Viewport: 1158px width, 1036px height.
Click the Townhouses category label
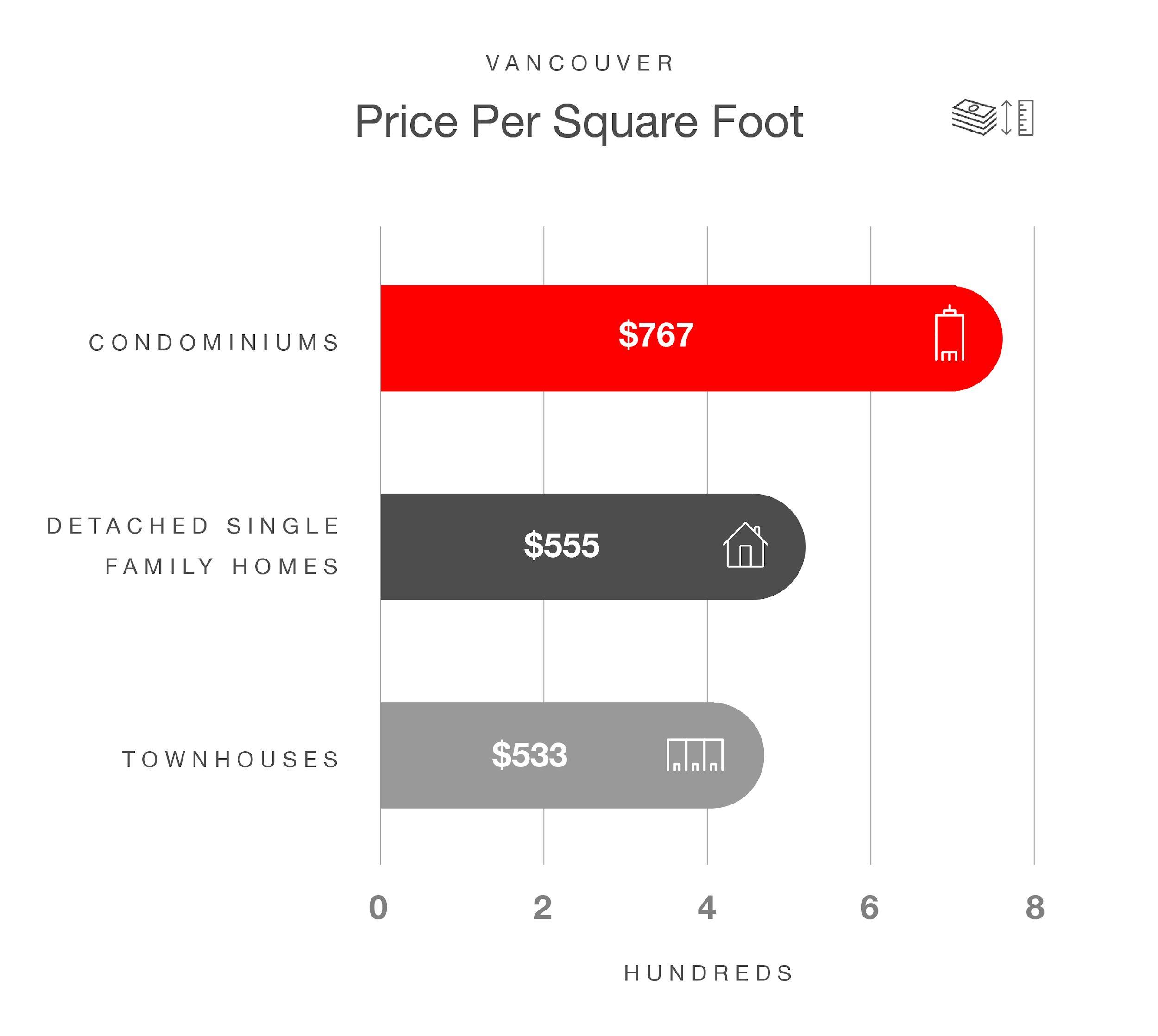pos(231,760)
